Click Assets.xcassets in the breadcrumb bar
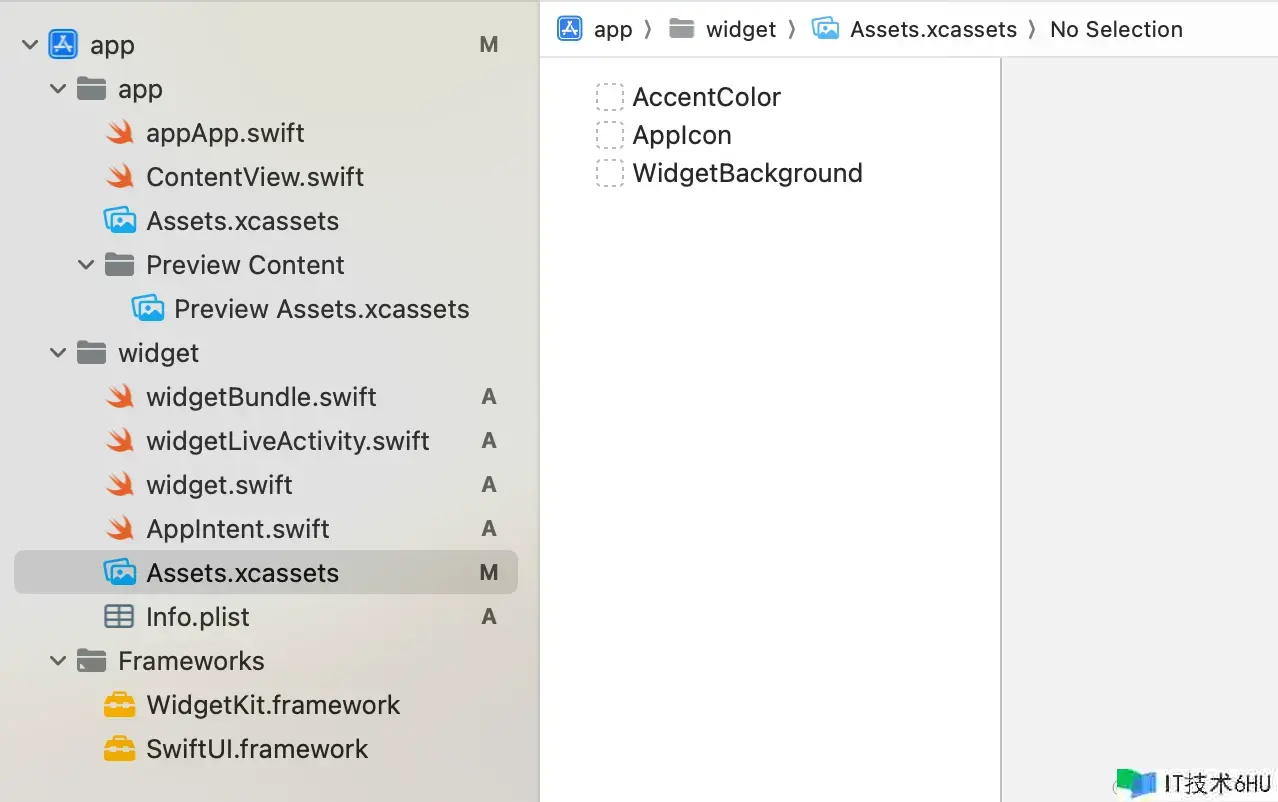The width and height of the screenshot is (1278, 802). tap(932, 29)
